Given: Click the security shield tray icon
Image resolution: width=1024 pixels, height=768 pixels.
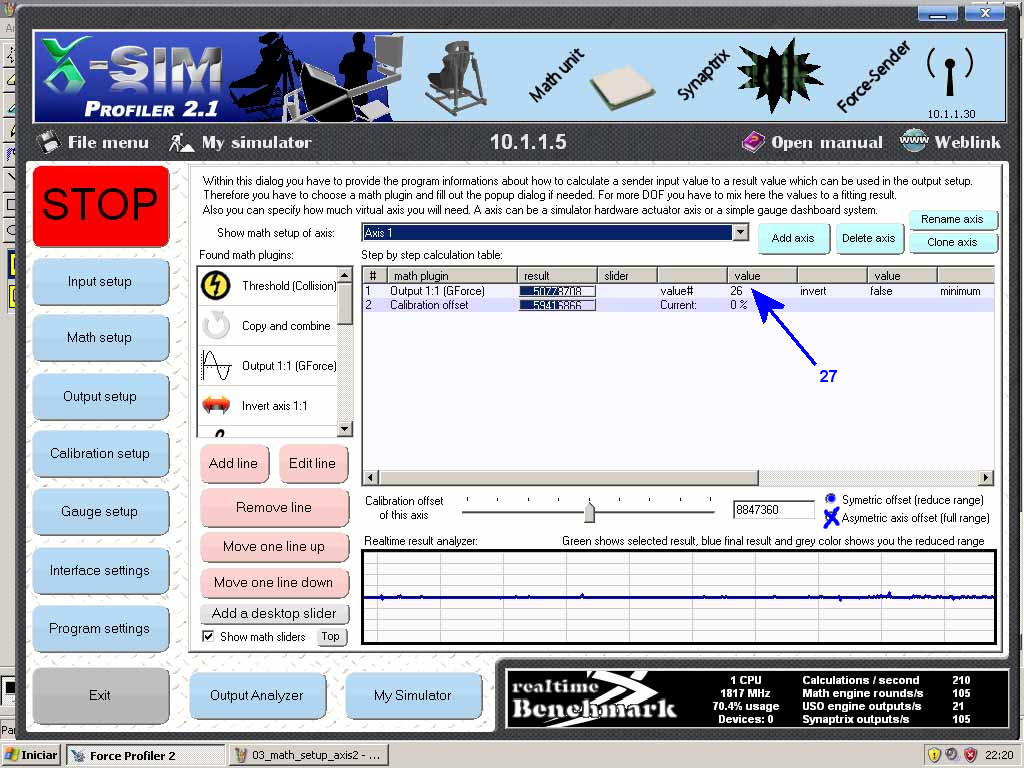Looking at the screenshot, I should coord(934,755).
